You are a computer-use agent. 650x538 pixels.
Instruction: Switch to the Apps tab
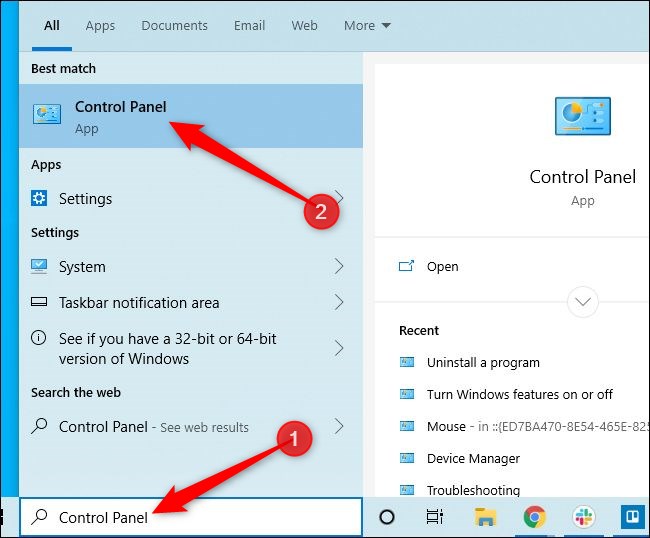pos(100,26)
